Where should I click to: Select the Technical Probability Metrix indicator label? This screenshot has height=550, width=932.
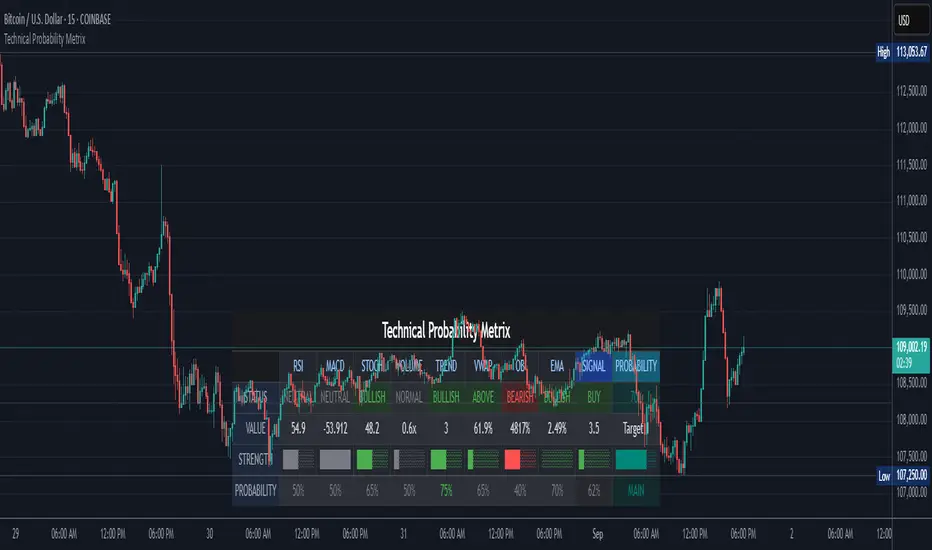[45, 39]
